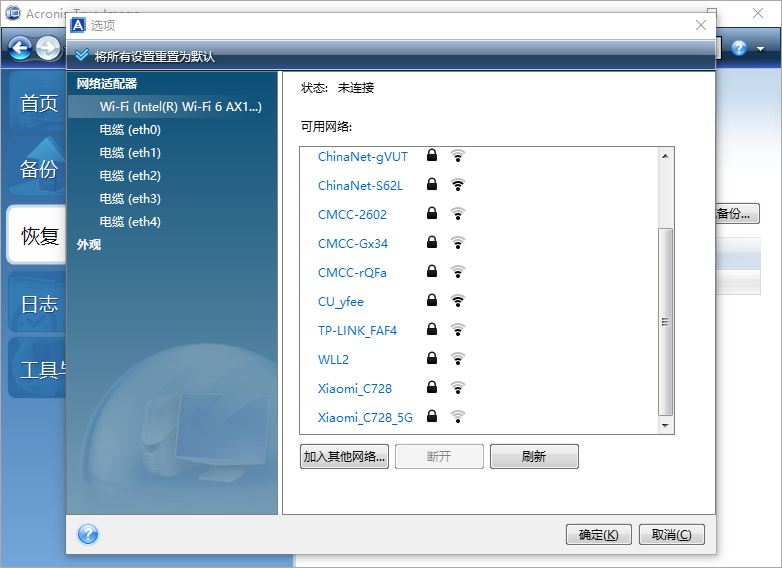Confirm with the 确定(K) button
The height and width of the screenshot is (568, 782).
tap(598, 535)
